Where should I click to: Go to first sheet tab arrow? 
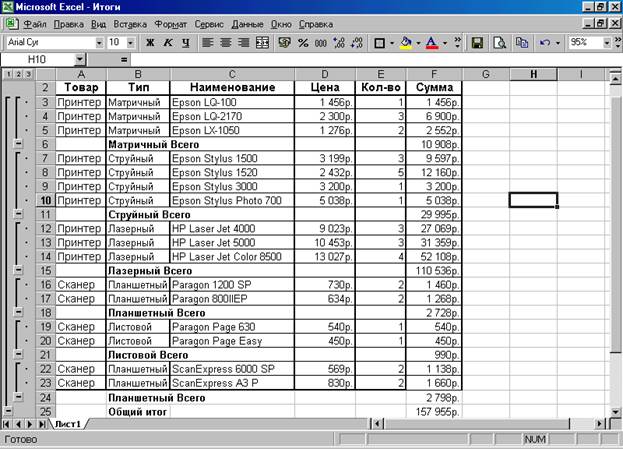(x=6, y=424)
